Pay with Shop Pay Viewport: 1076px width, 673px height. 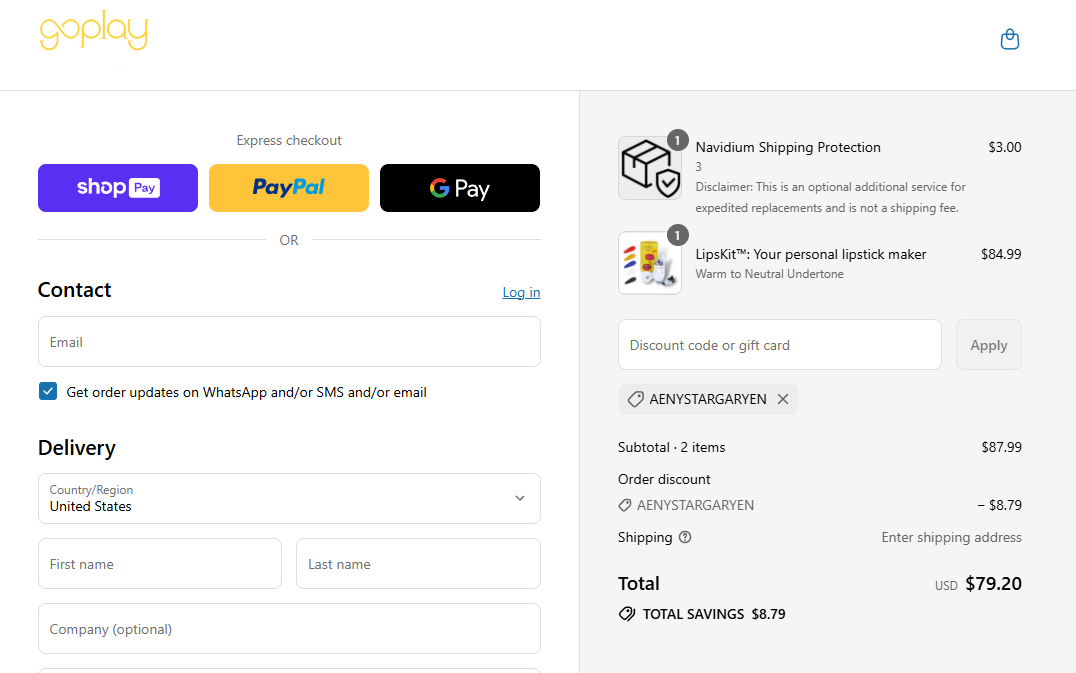(x=118, y=188)
